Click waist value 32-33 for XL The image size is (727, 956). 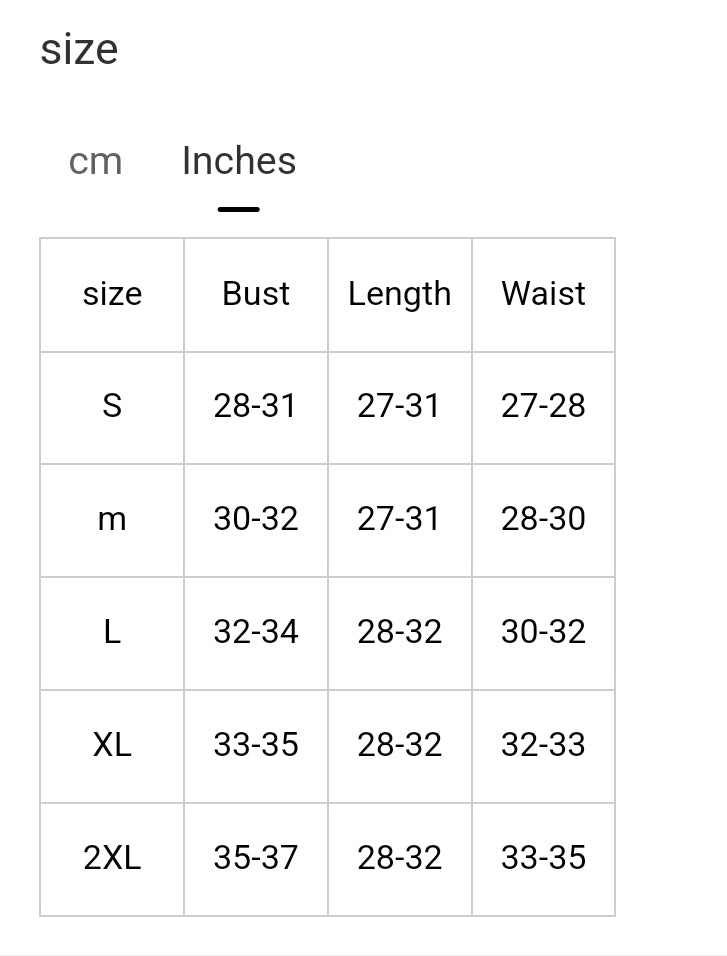click(543, 745)
